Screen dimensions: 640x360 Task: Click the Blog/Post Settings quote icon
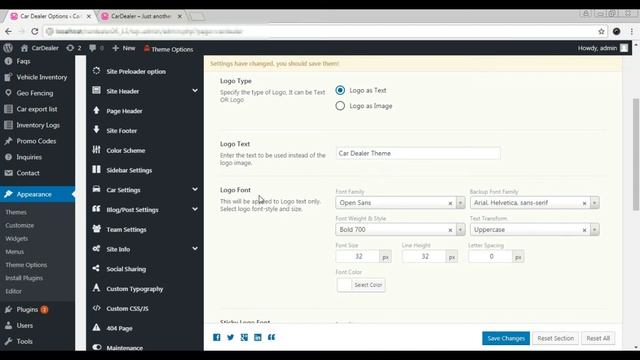[x=96, y=209]
